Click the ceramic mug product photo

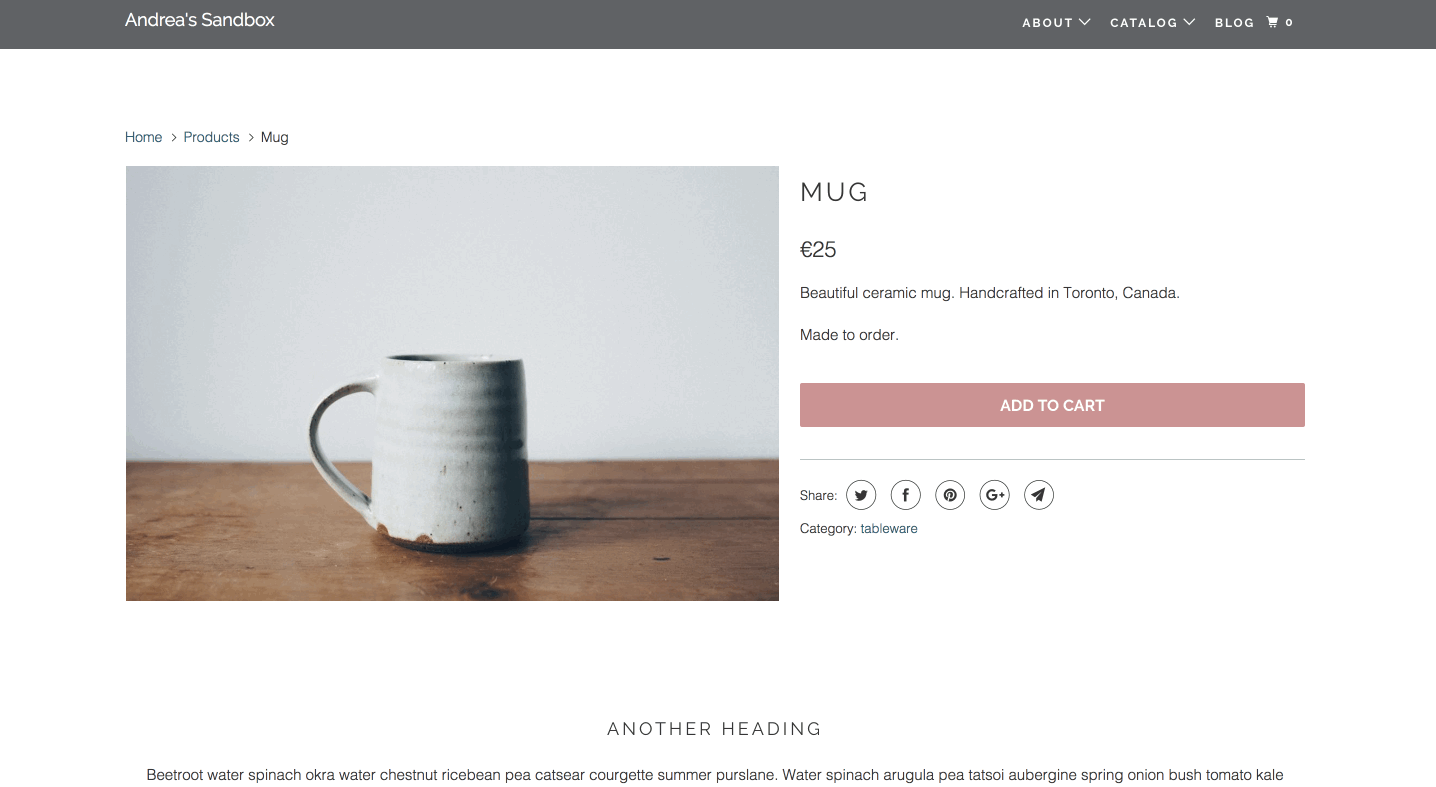point(452,383)
